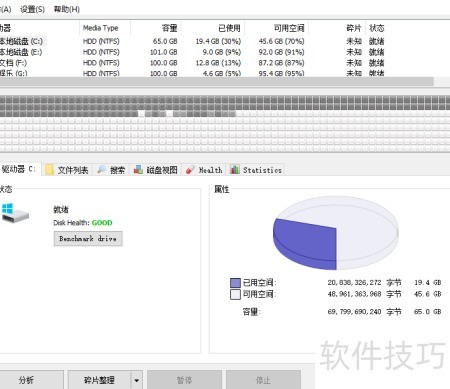
Task: Click the Statistics bar chart icon
Action: pyautogui.click(x=235, y=170)
